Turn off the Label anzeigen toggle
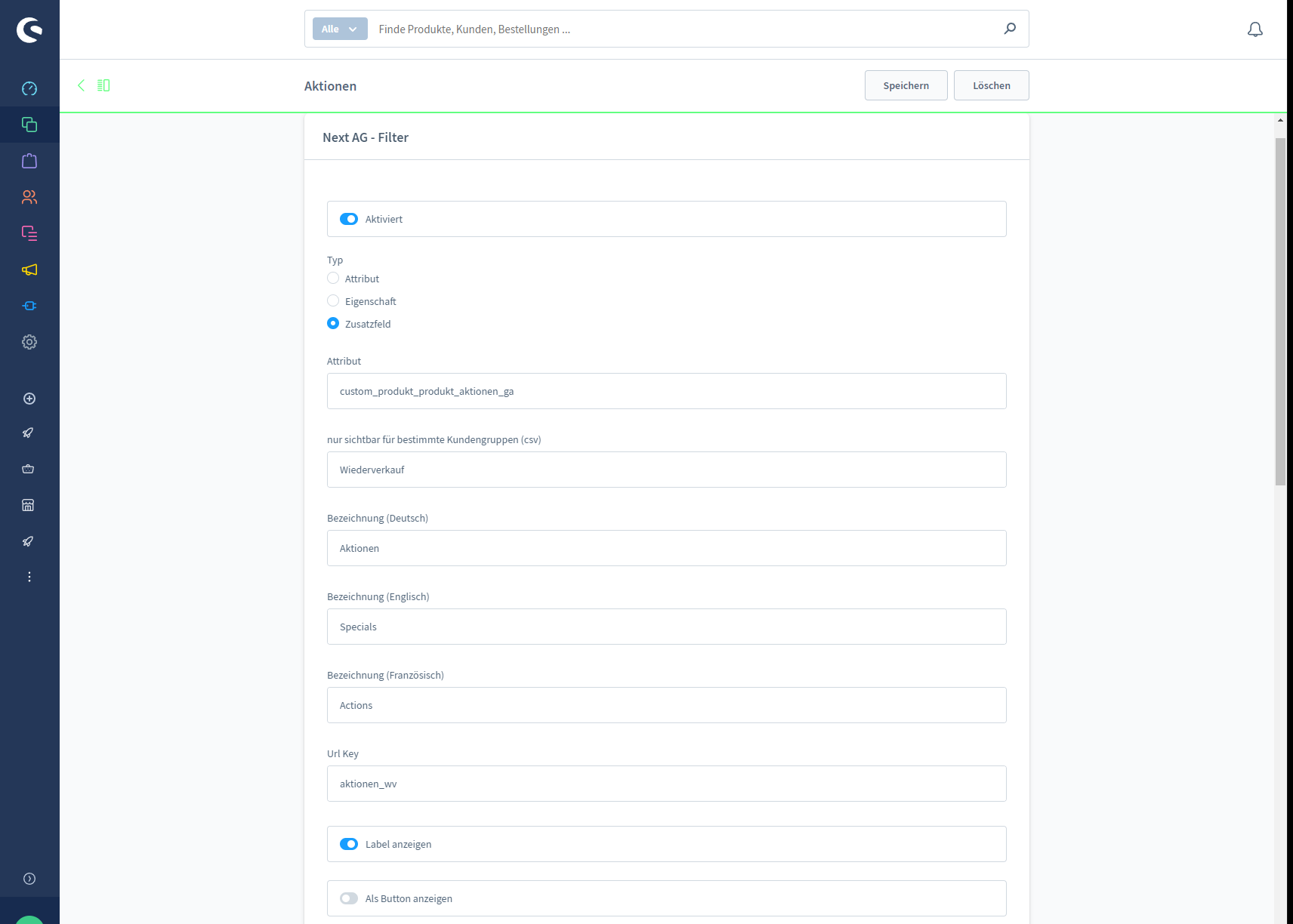Viewport: 1293px width, 924px height. (x=349, y=844)
